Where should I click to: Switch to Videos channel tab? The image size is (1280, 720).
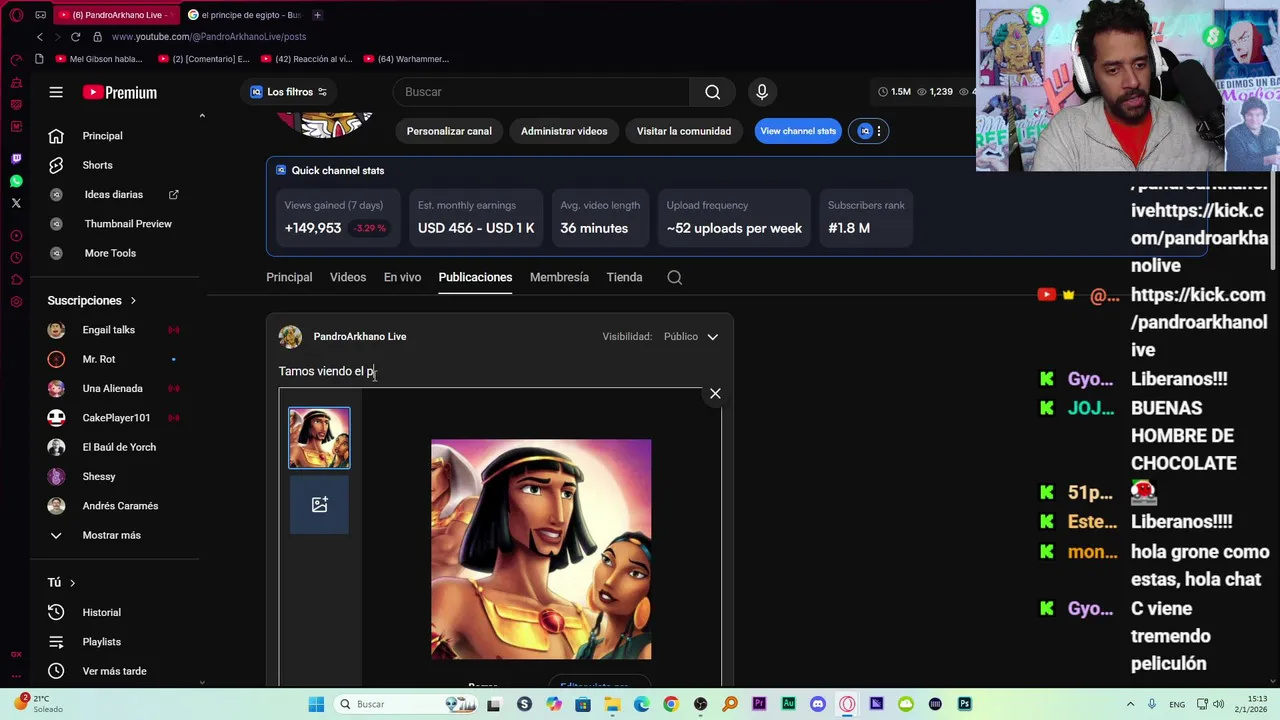click(x=348, y=277)
